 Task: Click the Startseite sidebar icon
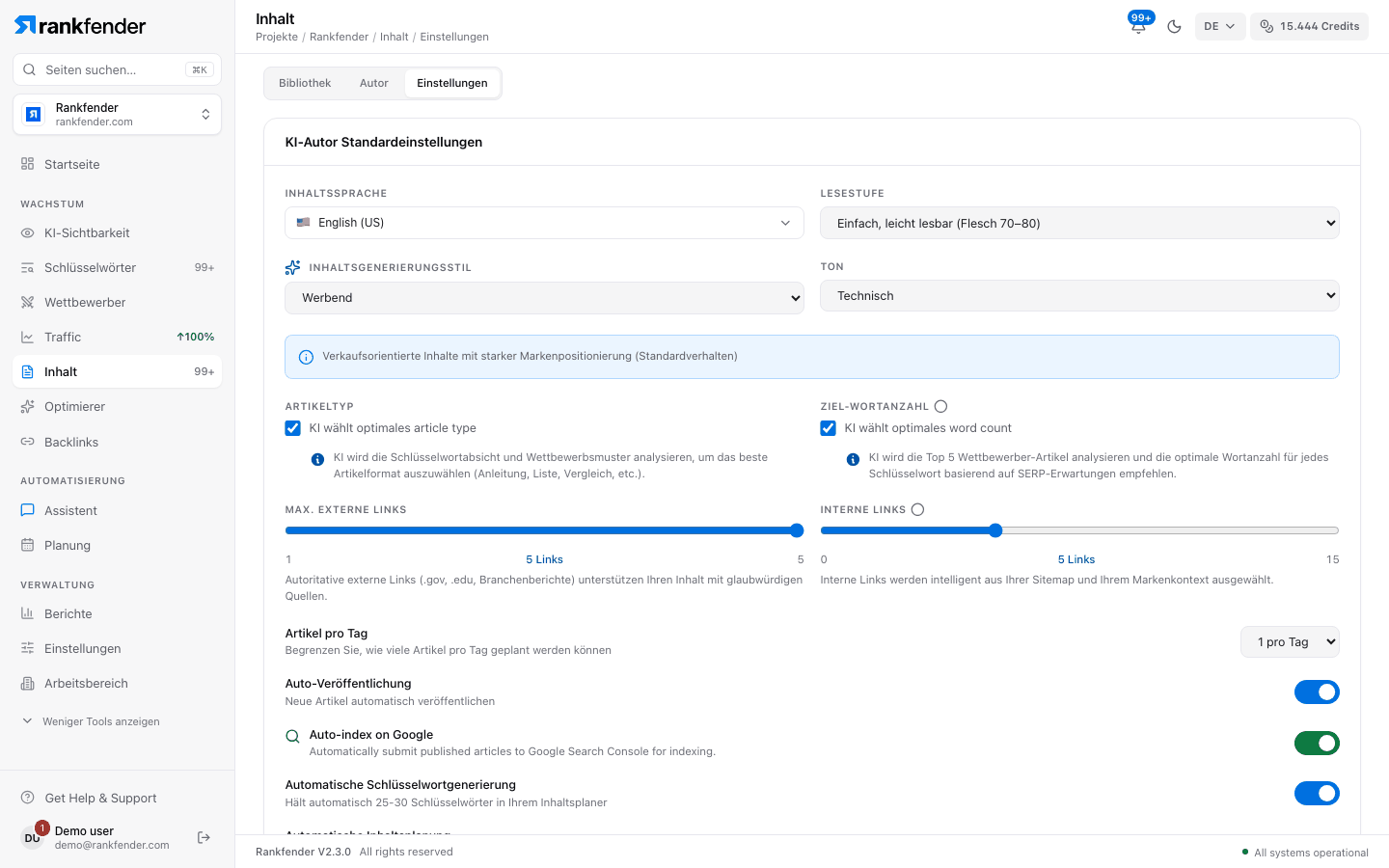(x=28, y=164)
